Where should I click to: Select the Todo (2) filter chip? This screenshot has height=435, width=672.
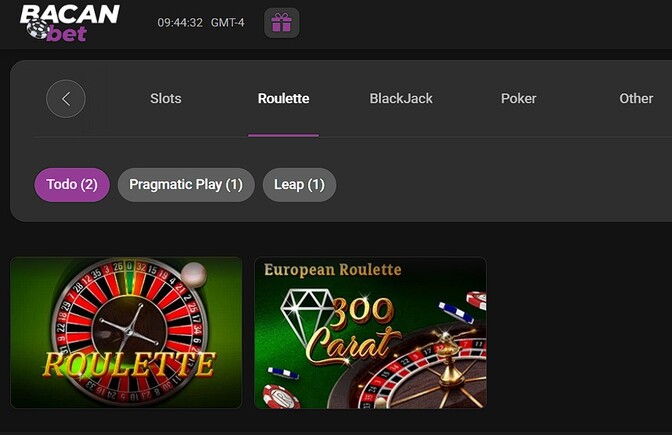coord(72,185)
